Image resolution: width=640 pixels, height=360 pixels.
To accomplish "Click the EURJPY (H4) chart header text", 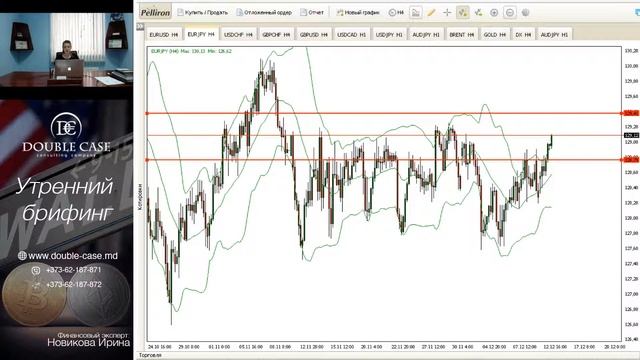I will pyautogui.click(x=191, y=51).
